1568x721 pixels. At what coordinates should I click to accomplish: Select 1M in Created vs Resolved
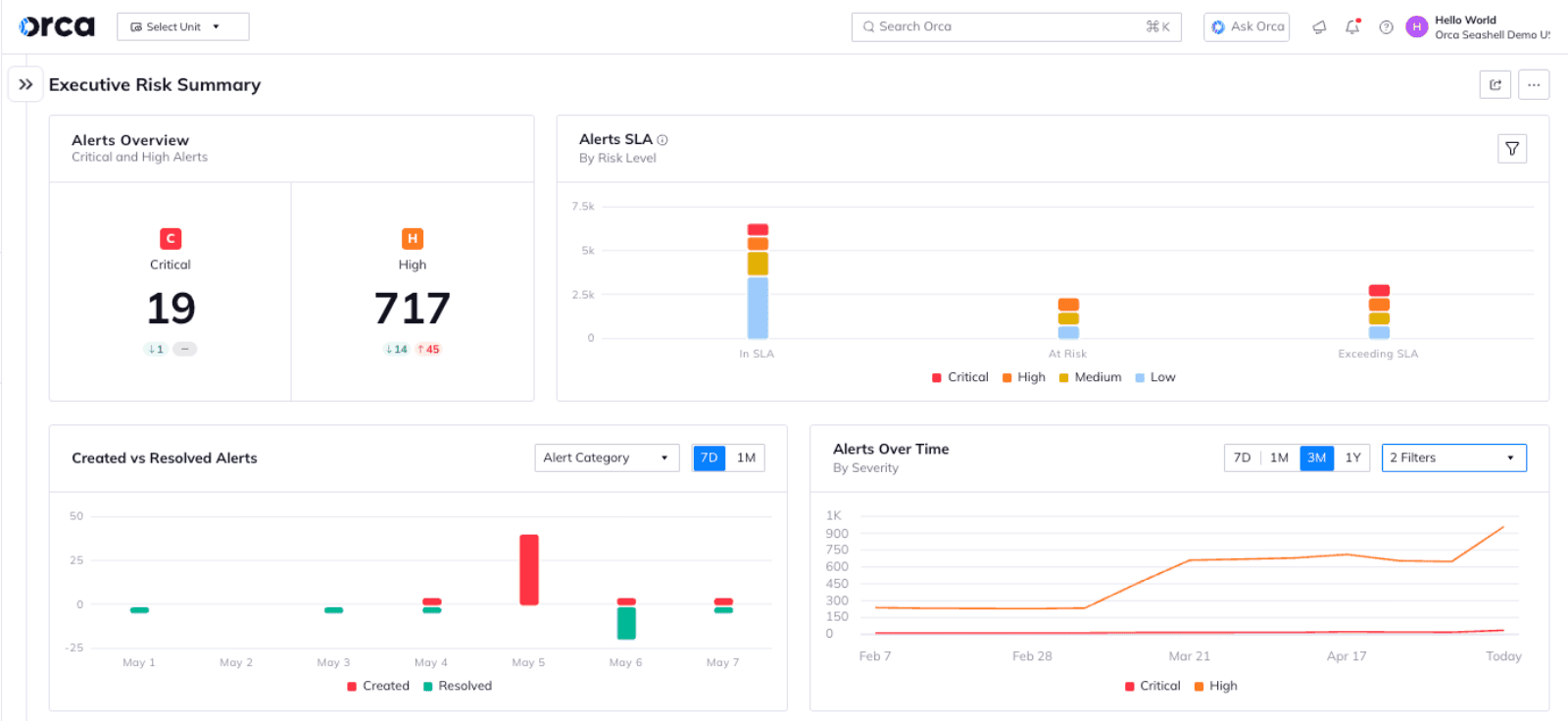click(x=746, y=457)
